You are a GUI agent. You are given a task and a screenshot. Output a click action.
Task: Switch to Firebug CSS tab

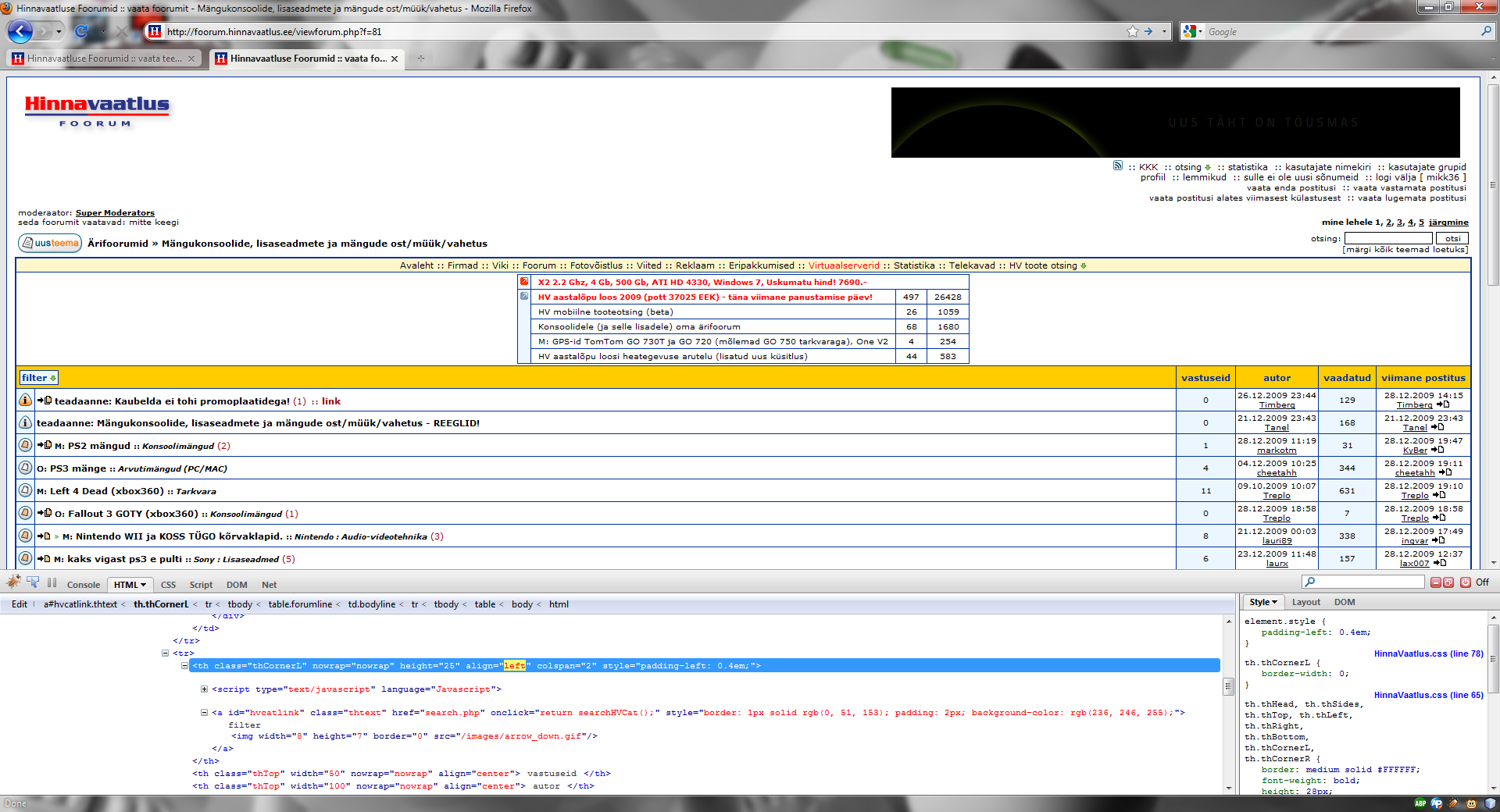click(x=168, y=585)
